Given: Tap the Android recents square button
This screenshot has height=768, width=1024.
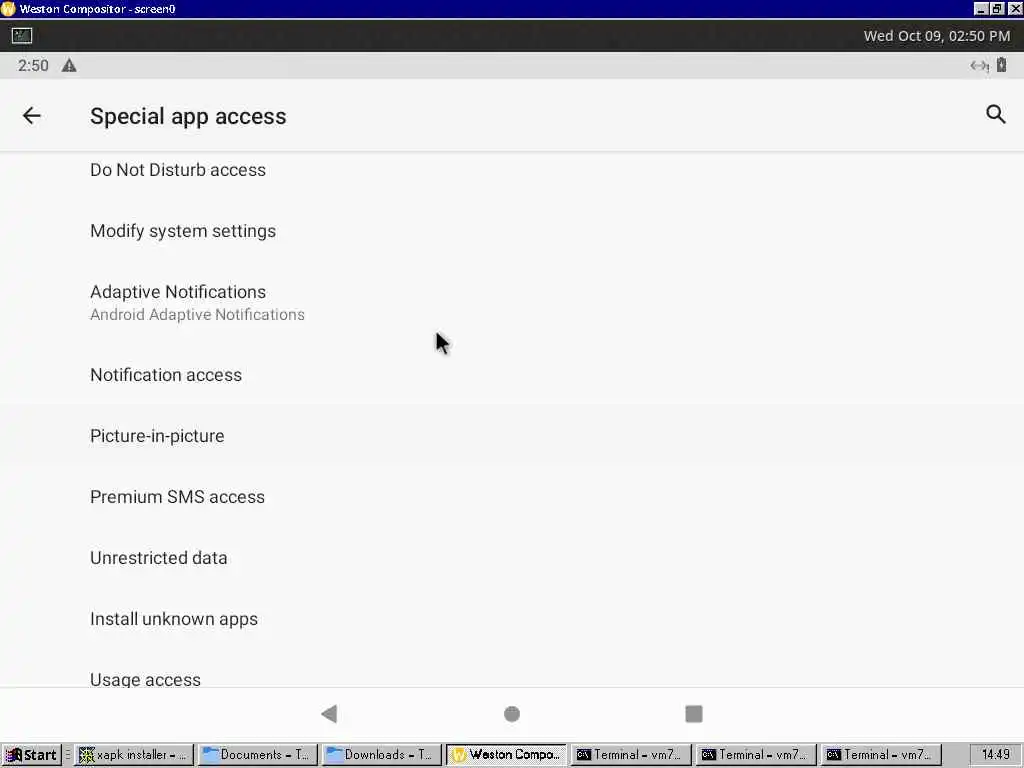Looking at the screenshot, I should click(x=694, y=714).
